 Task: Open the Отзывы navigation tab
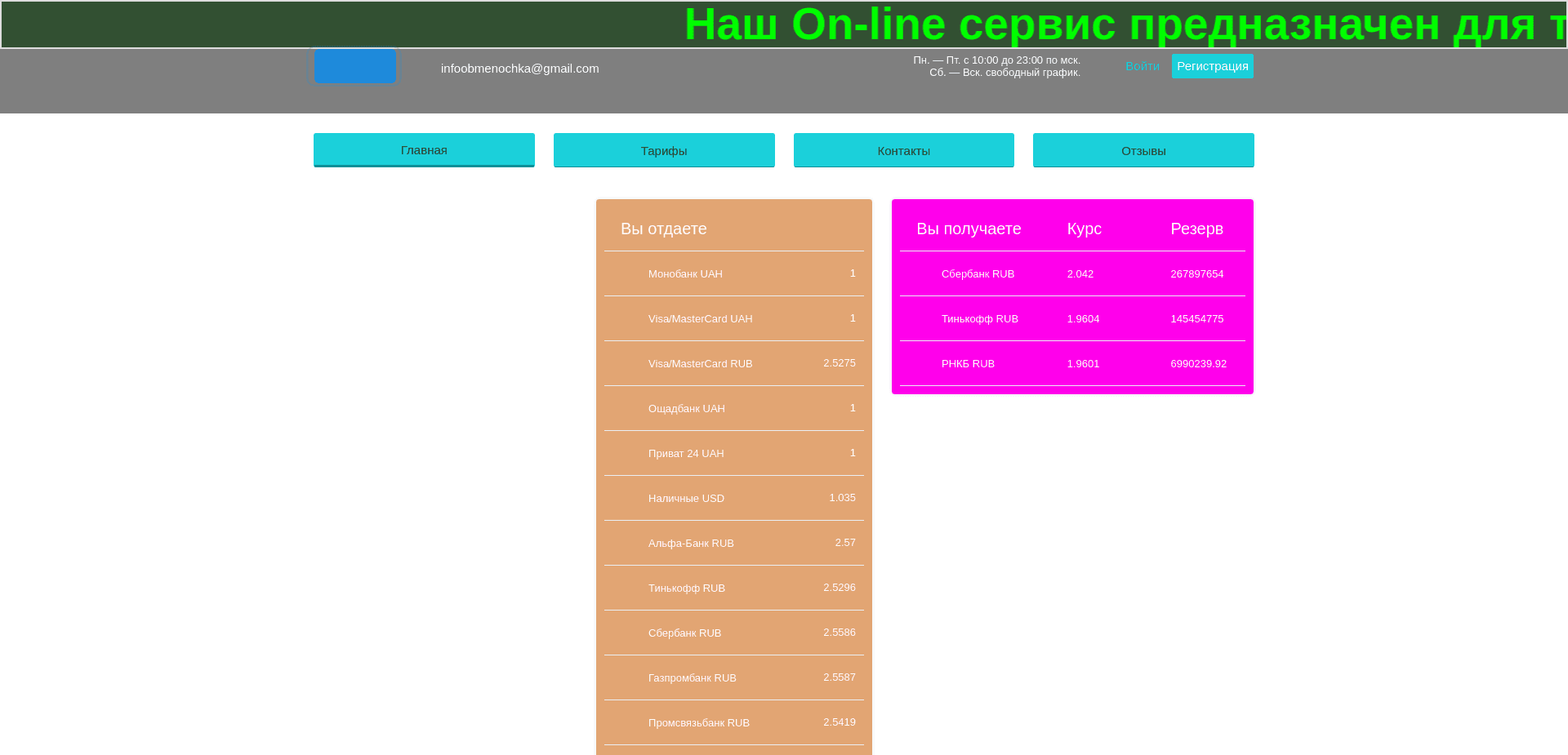click(1143, 150)
